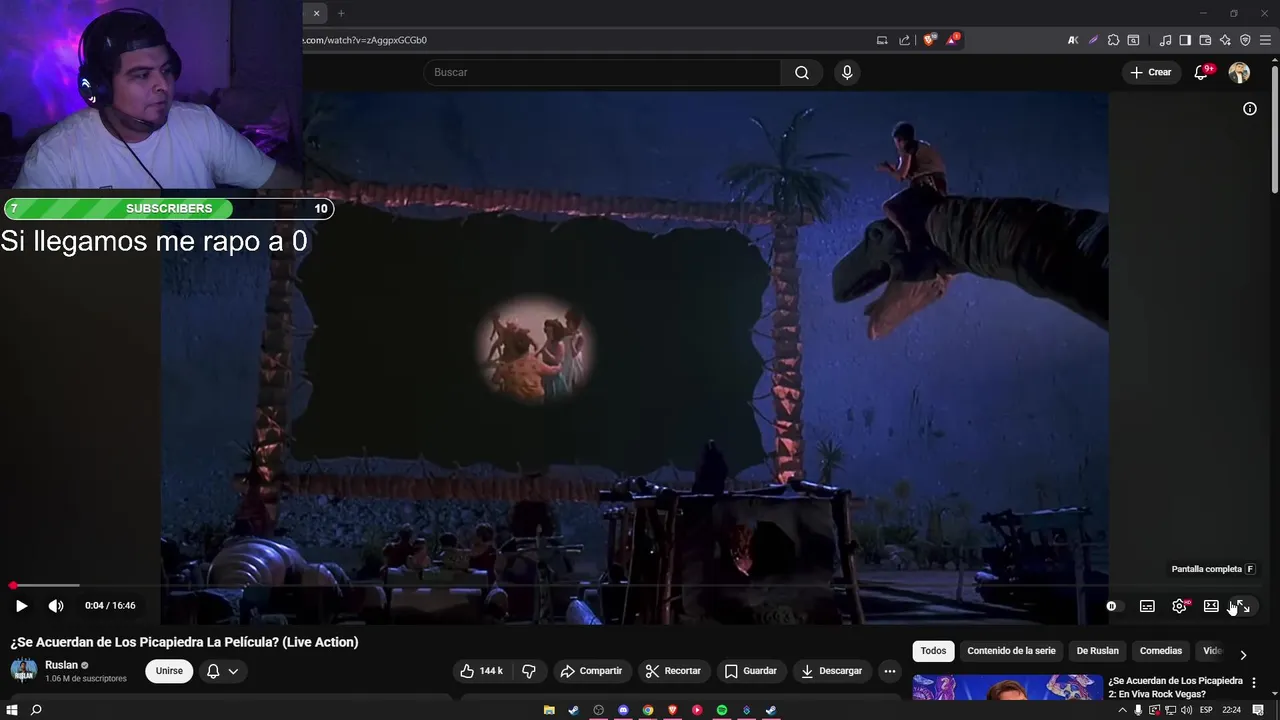Screen dimensions: 1280x720
Task: Open the browser hamburger main menu
Action: tap(1265, 40)
